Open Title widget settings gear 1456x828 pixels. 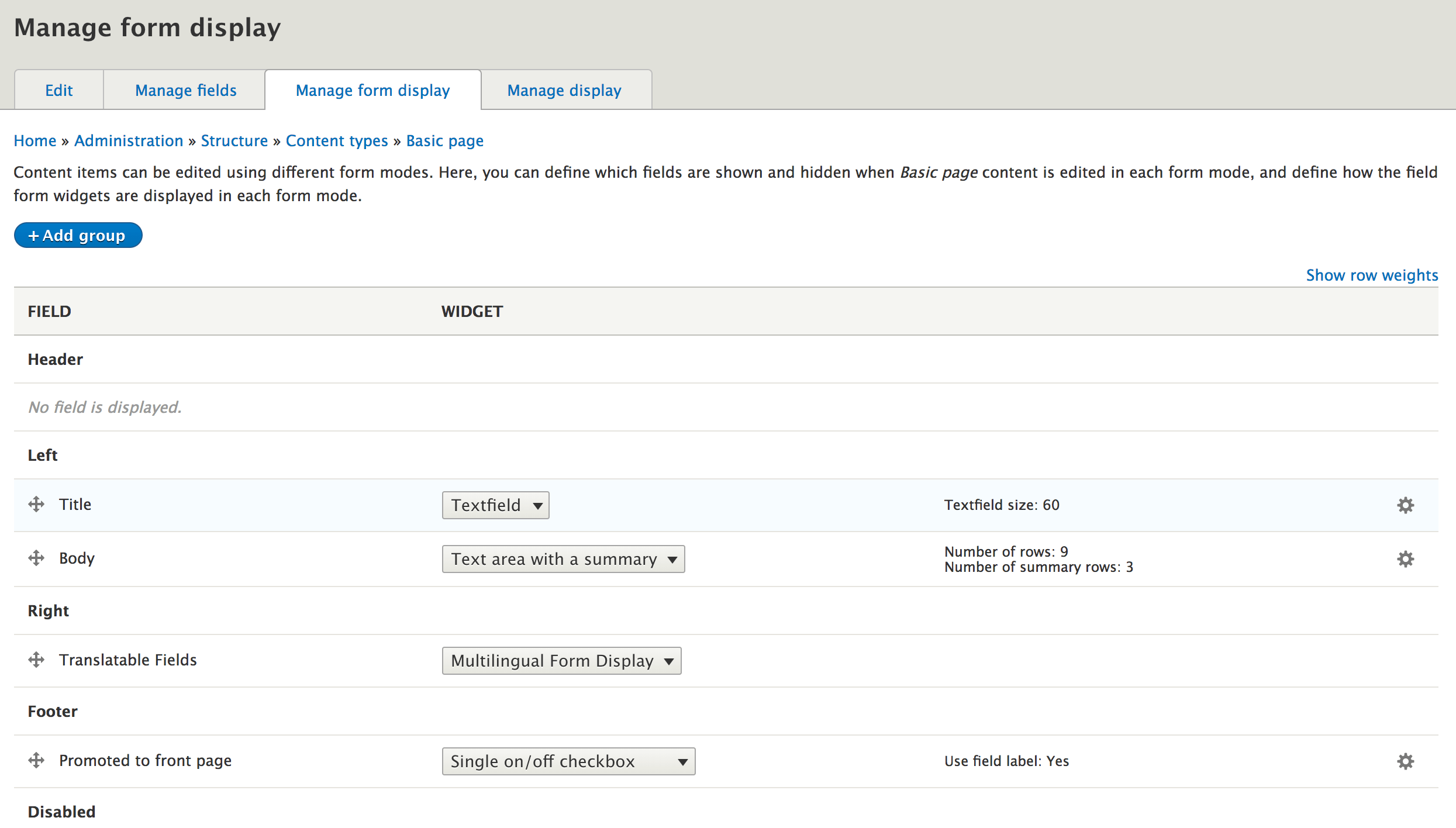tap(1405, 505)
